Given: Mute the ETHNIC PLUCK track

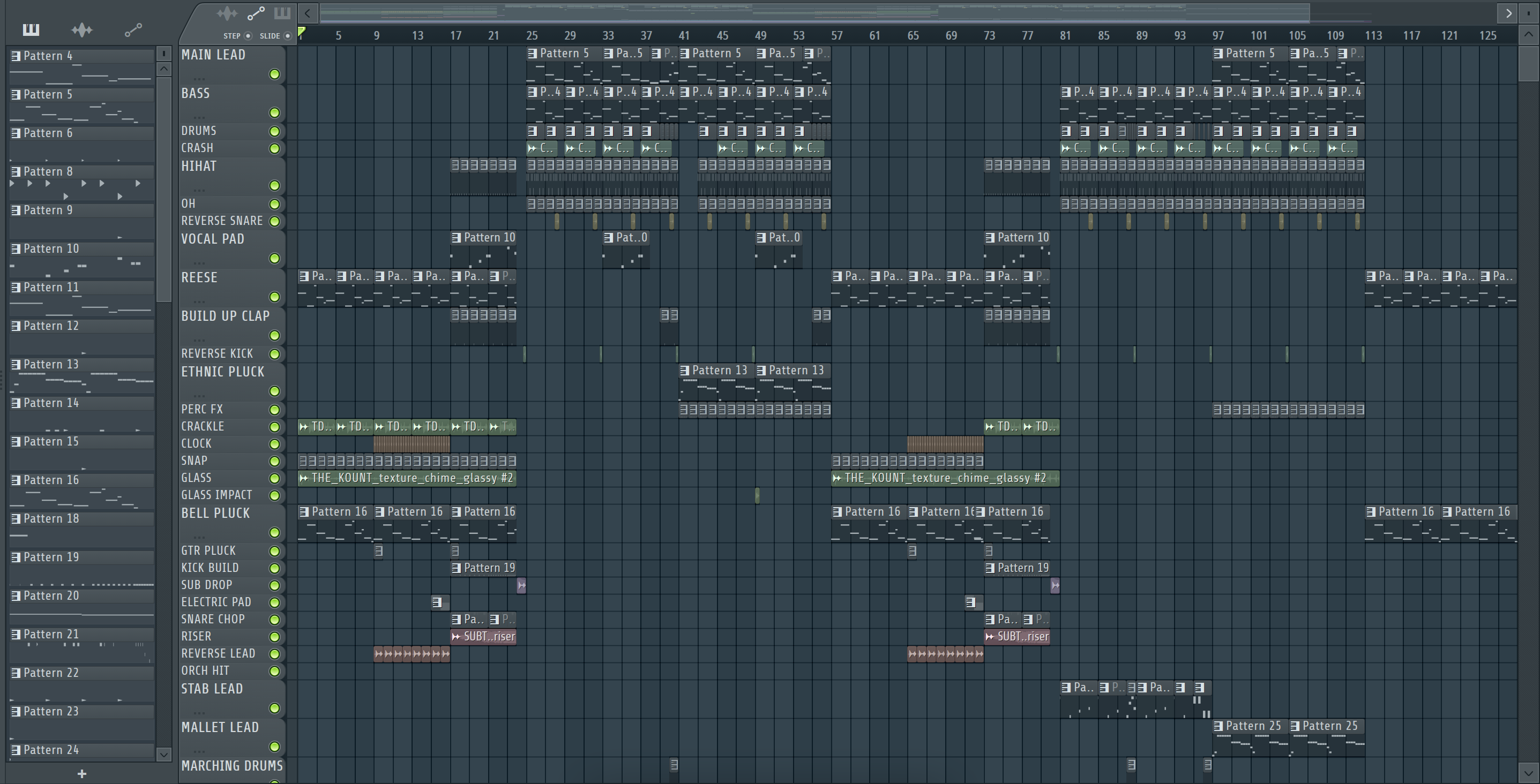Looking at the screenshot, I should click(274, 391).
